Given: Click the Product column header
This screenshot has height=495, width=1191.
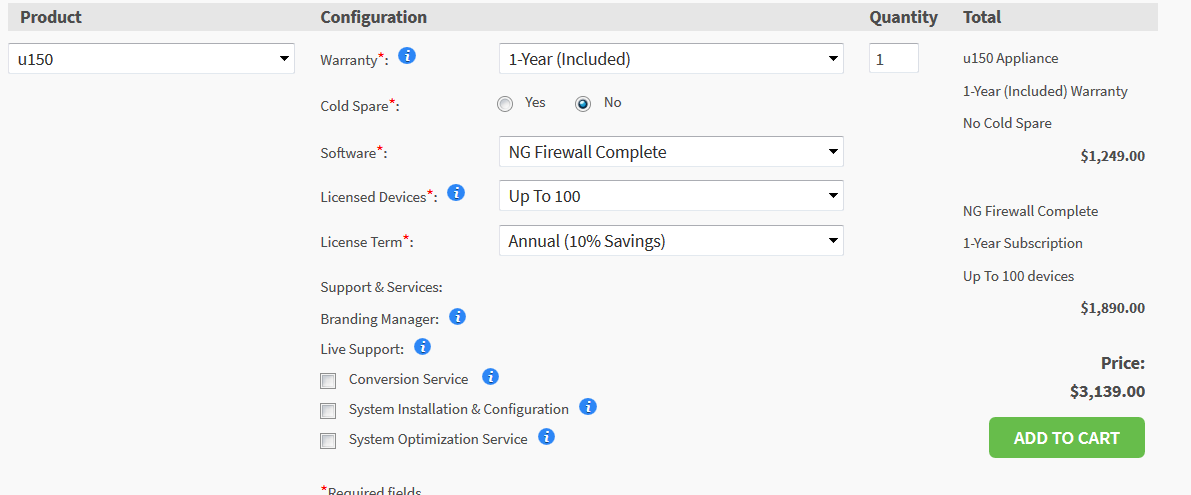Looking at the screenshot, I should point(51,17).
